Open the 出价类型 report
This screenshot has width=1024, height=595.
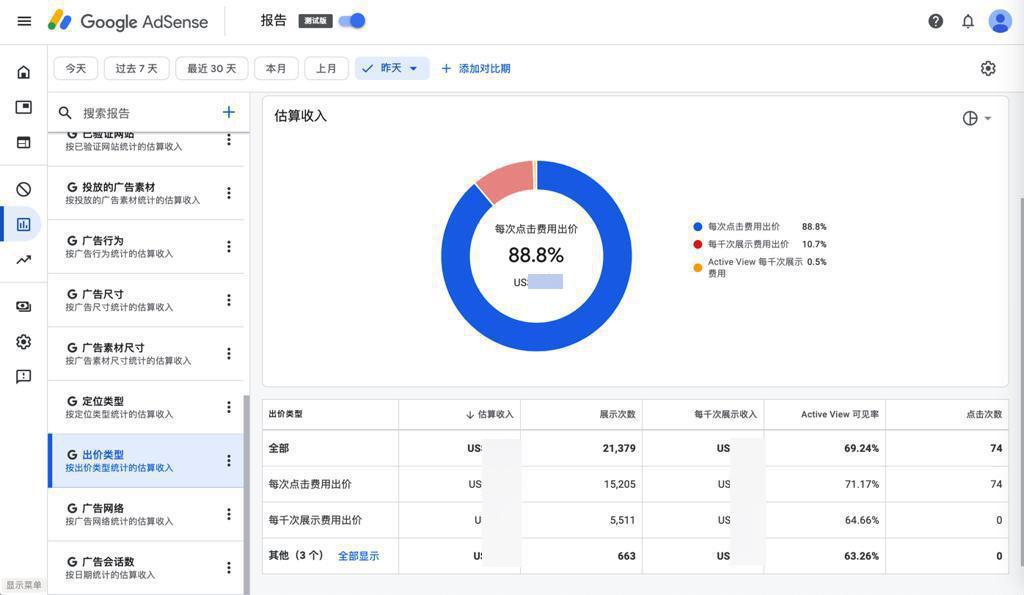(145, 460)
